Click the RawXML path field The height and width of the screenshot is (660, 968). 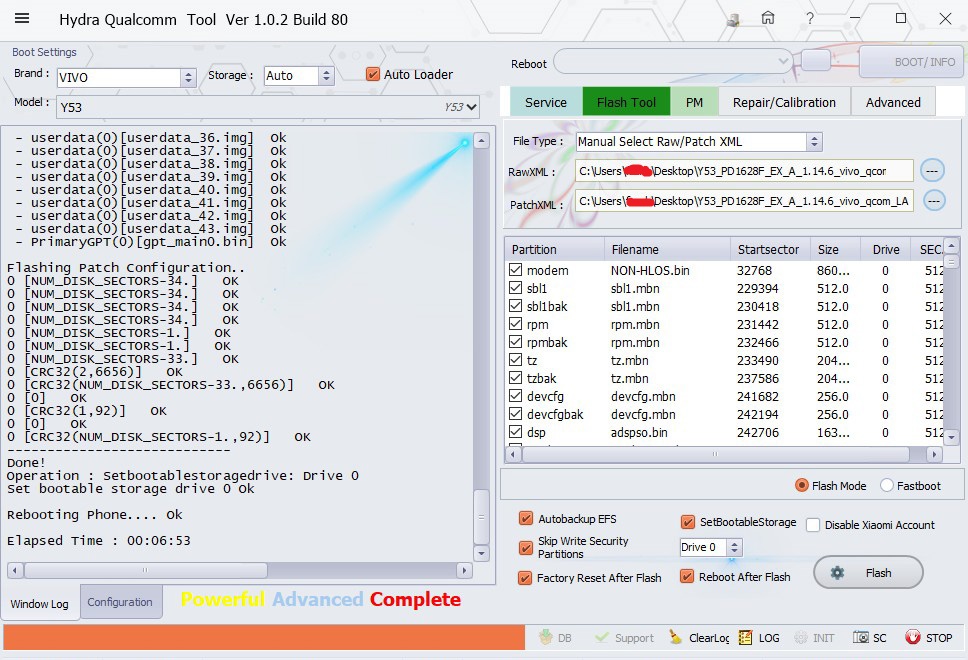click(x=744, y=170)
